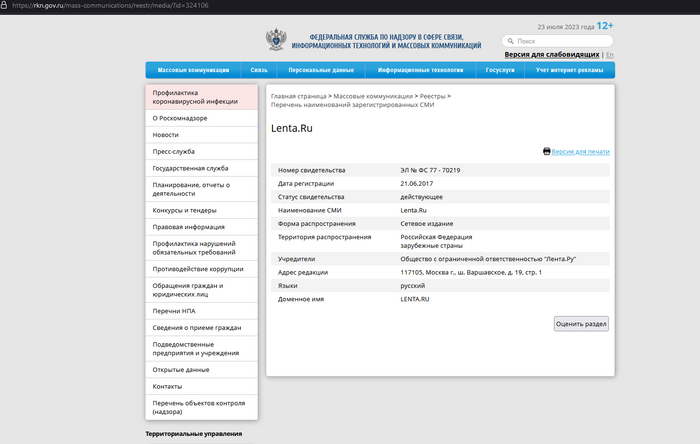700x444 pixels.
Task: Click the printer icon
Action: pyautogui.click(x=547, y=151)
